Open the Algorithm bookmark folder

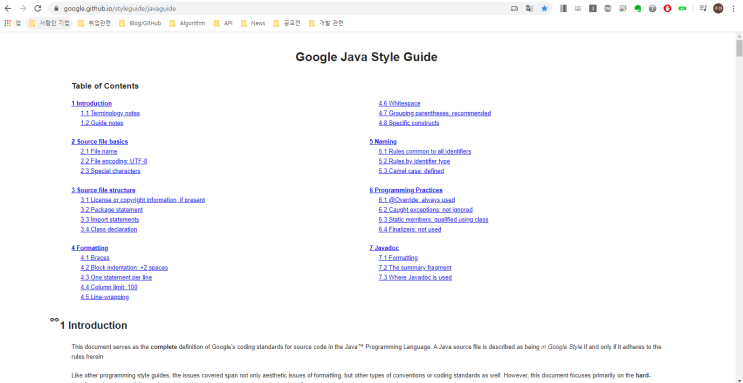point(187,23)
